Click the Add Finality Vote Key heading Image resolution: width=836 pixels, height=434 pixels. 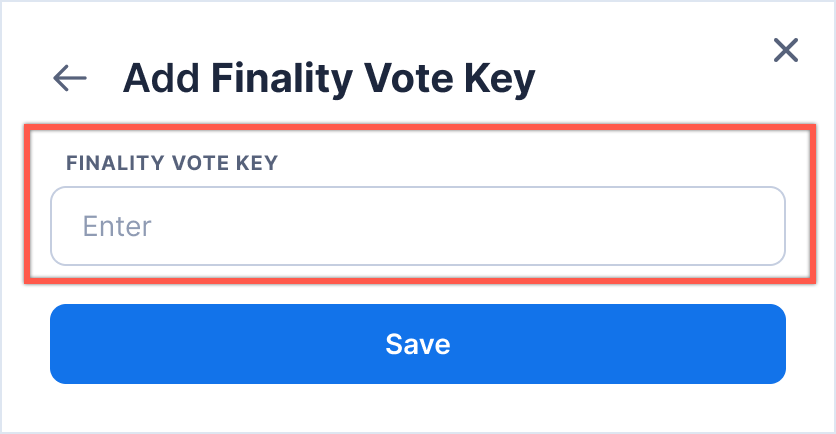click(x=329, y=78)
